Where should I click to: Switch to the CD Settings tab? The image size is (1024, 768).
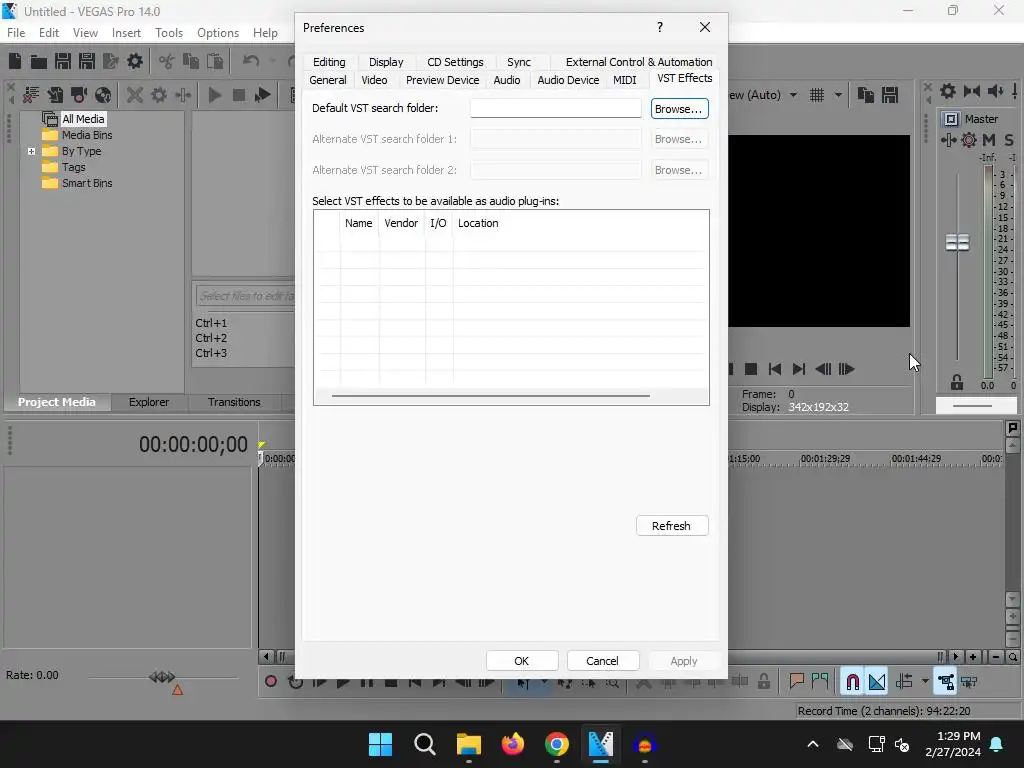[455, 62]
